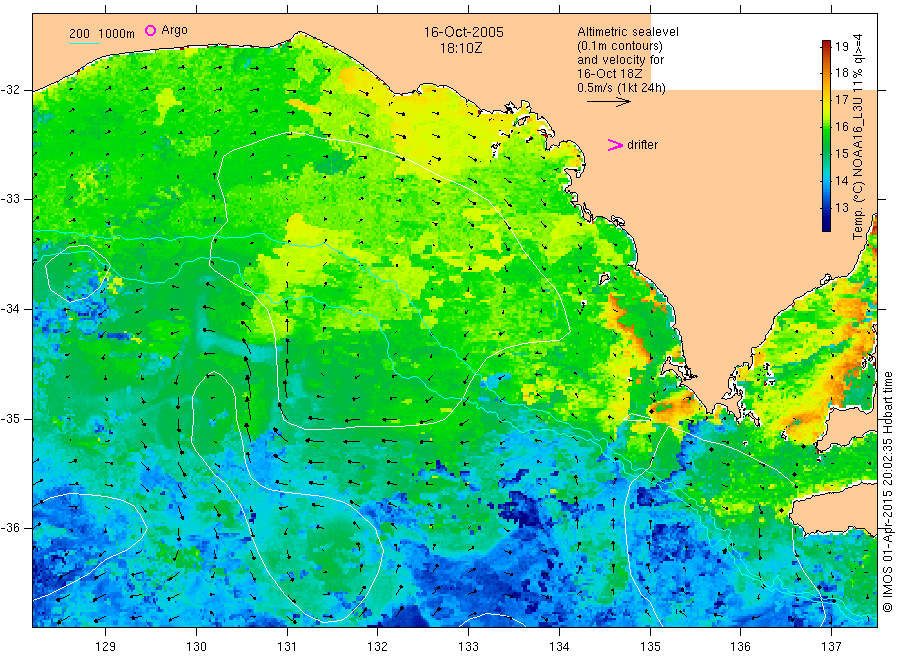Click the velocity scale reference arrow
Screen dimensions: 900x660
tap(608, 102)
